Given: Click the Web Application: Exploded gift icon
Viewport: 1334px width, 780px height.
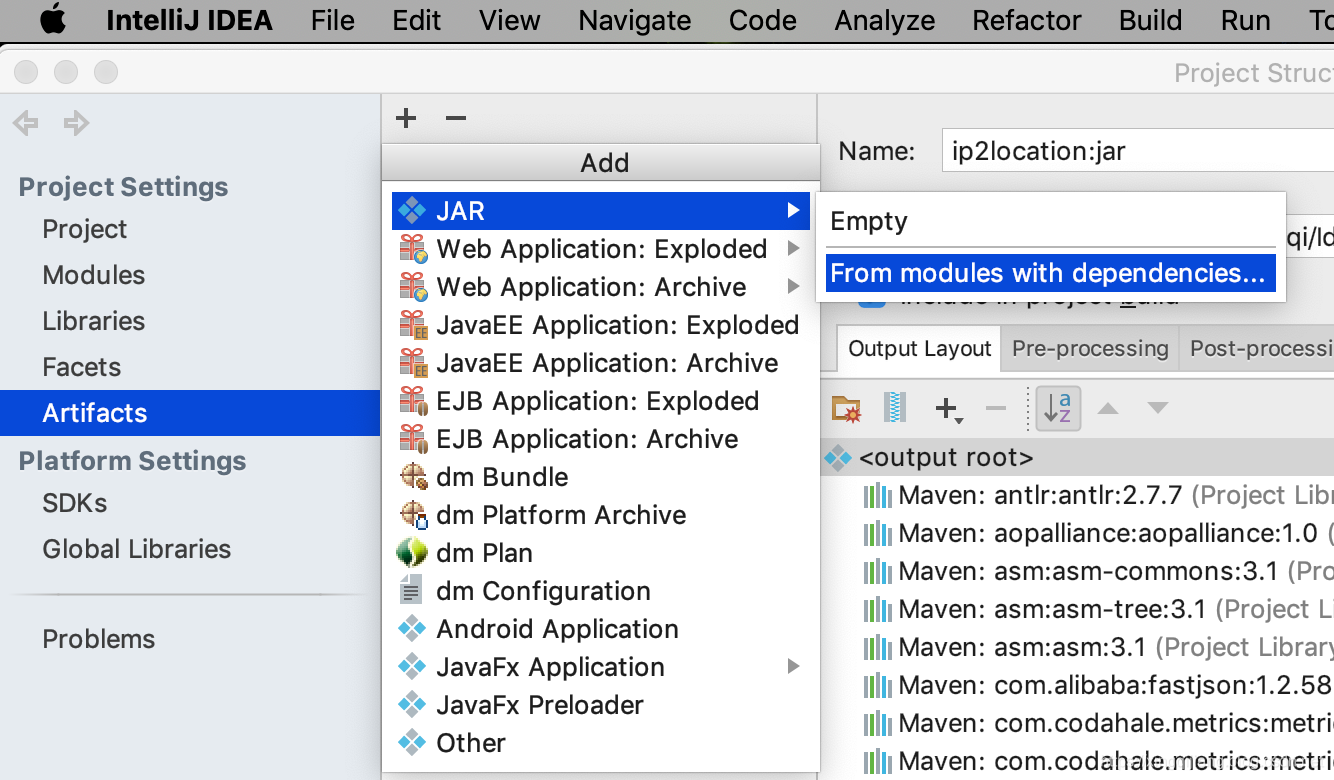Looking at the screenshot, I should [x=413, y=249].
